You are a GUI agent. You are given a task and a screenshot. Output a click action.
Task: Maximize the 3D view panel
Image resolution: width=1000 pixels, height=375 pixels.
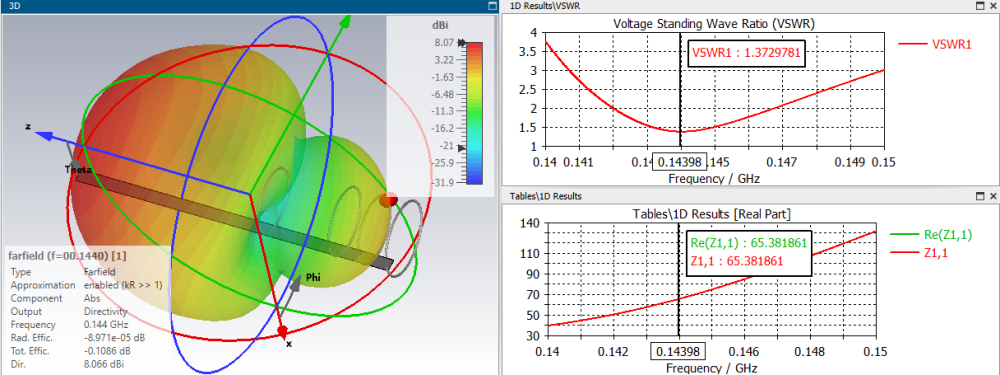pyautogui.click(x=492, y=6)
